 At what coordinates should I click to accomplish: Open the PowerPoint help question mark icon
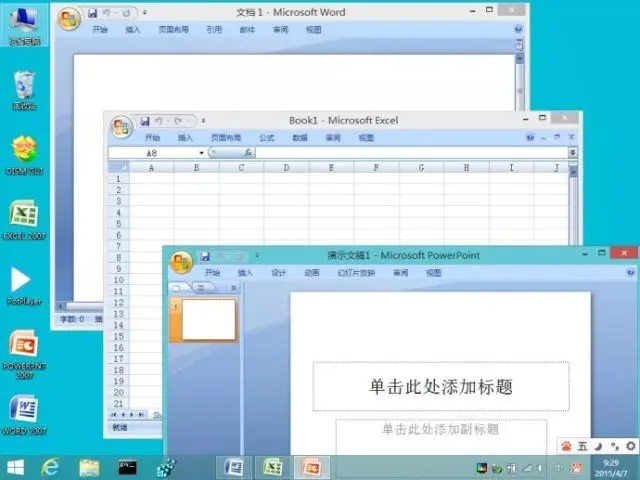click(631, 272)
